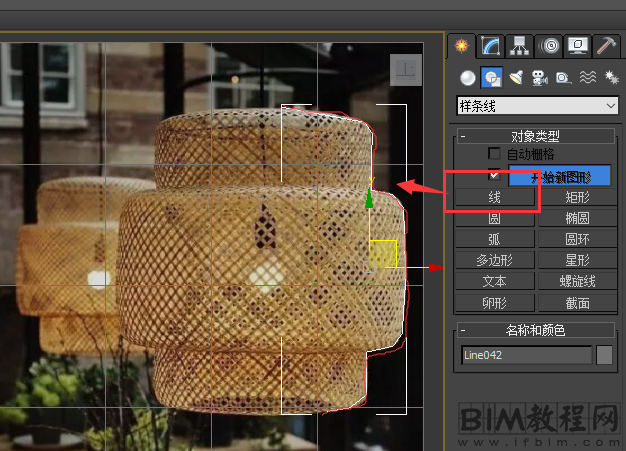Switch to the Modify panel tab
This screenshot has width=626, height=451.
pos(490,45)
